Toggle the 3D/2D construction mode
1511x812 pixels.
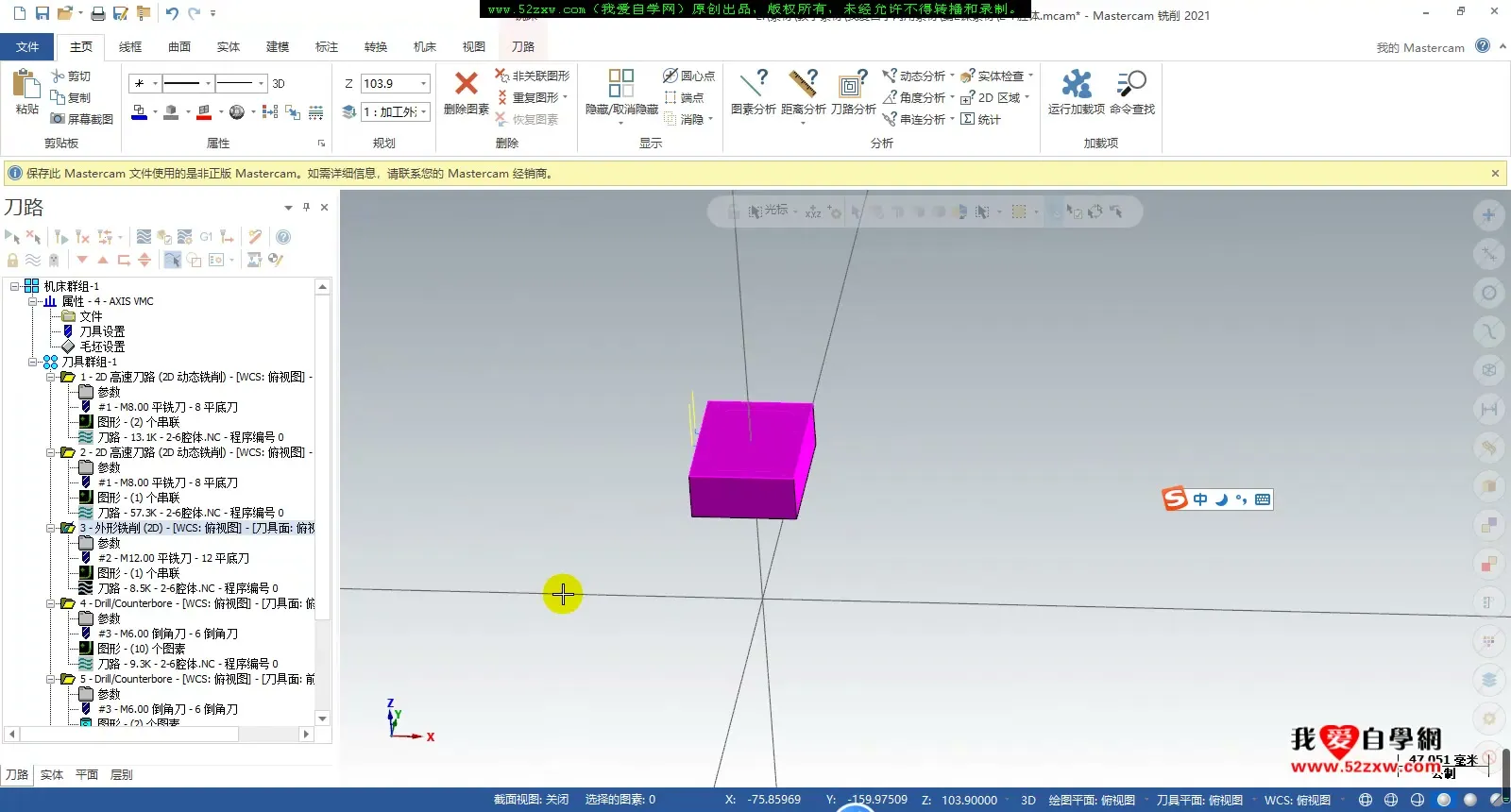click(x=279, y=84)
